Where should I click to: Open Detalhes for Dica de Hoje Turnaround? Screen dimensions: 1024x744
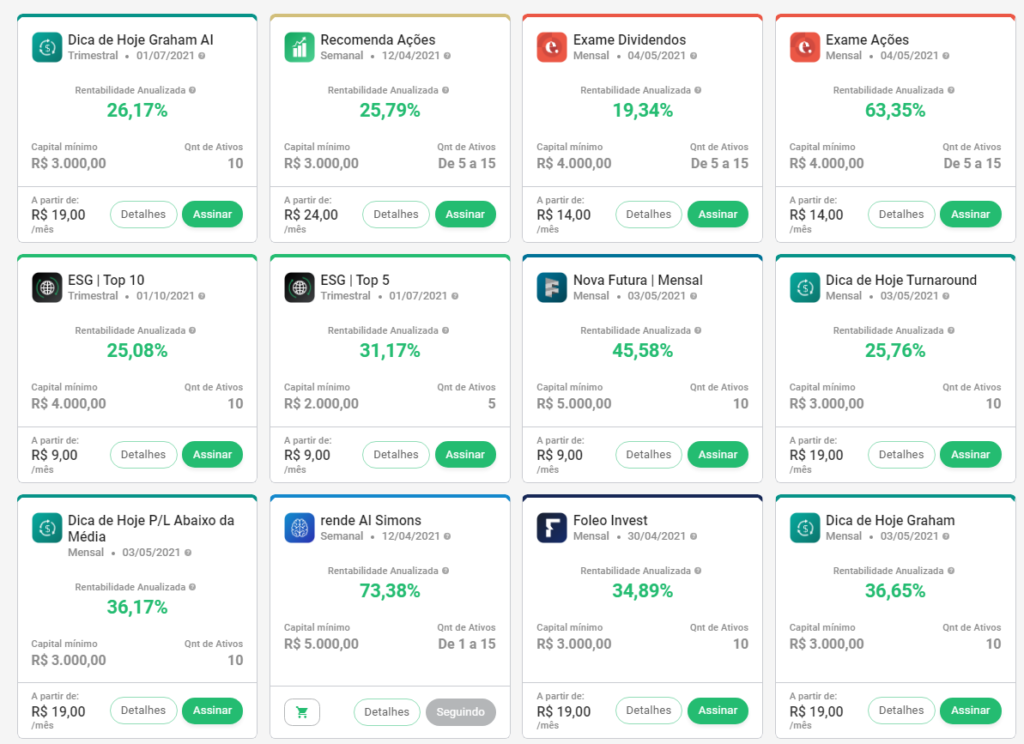pyautogui.click(x=901, y=454)
